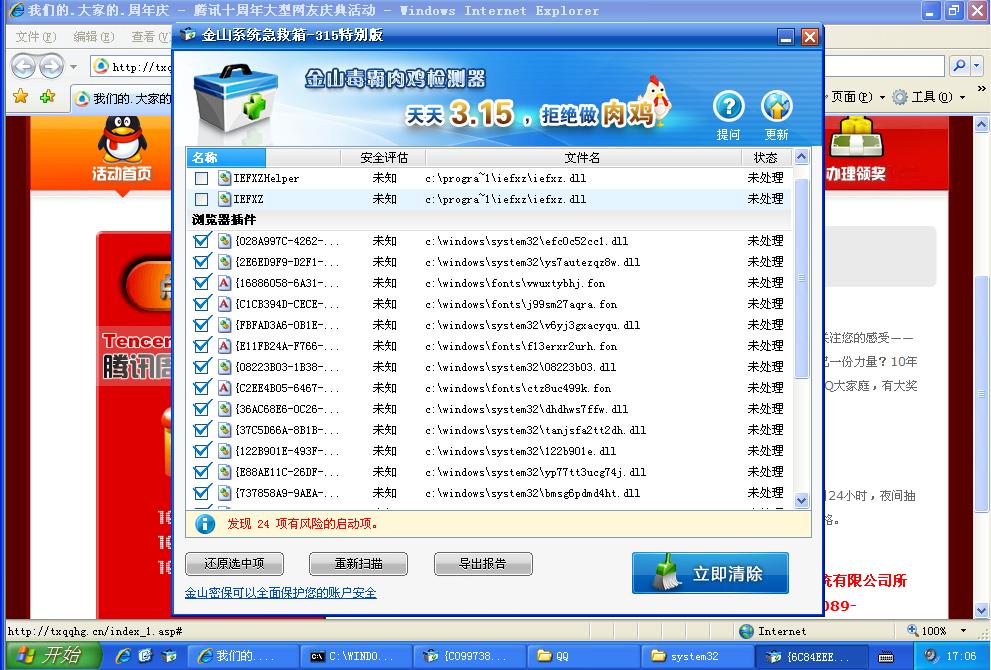The width and height of the screenshot is (991, 670).
Task: Go forward with IE forward arrow
Action: [x=51, y=66]
